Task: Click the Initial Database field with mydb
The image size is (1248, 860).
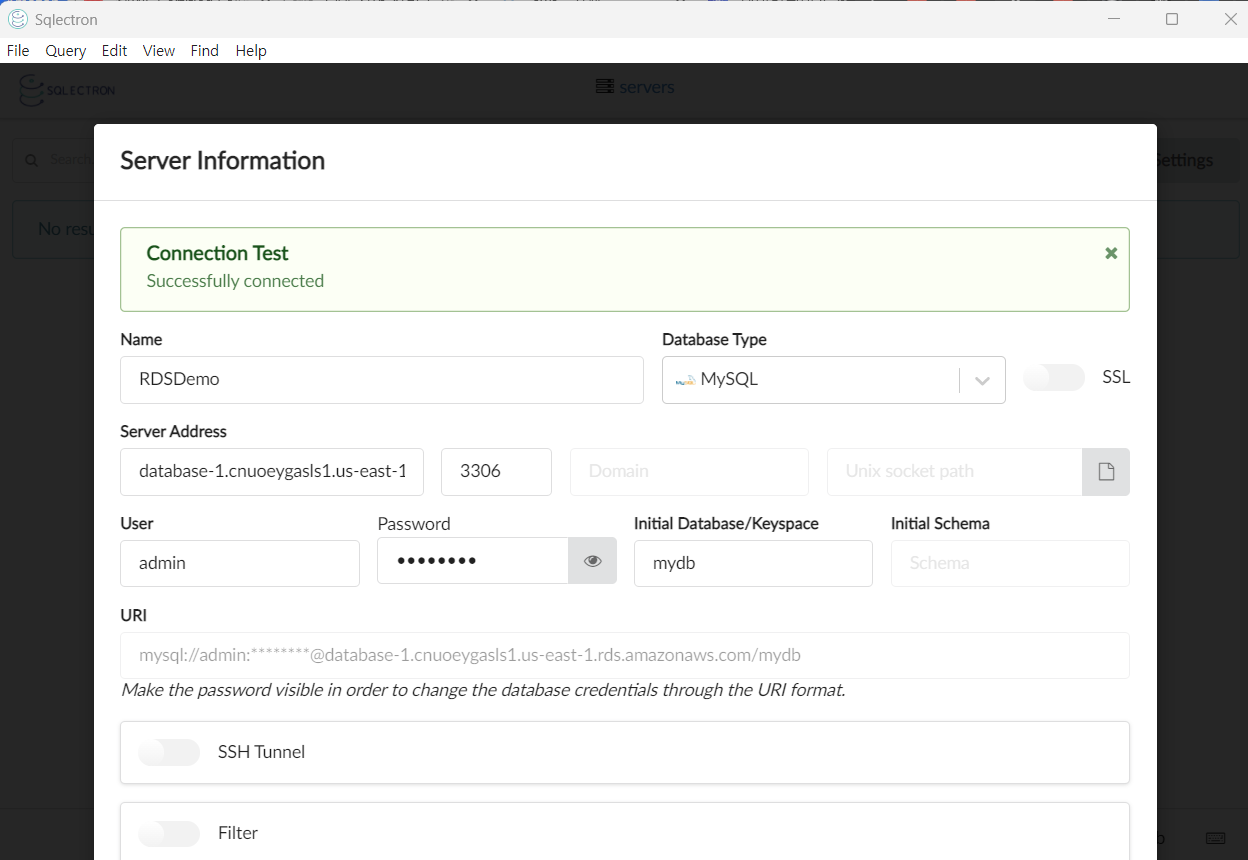Action: 753,563
